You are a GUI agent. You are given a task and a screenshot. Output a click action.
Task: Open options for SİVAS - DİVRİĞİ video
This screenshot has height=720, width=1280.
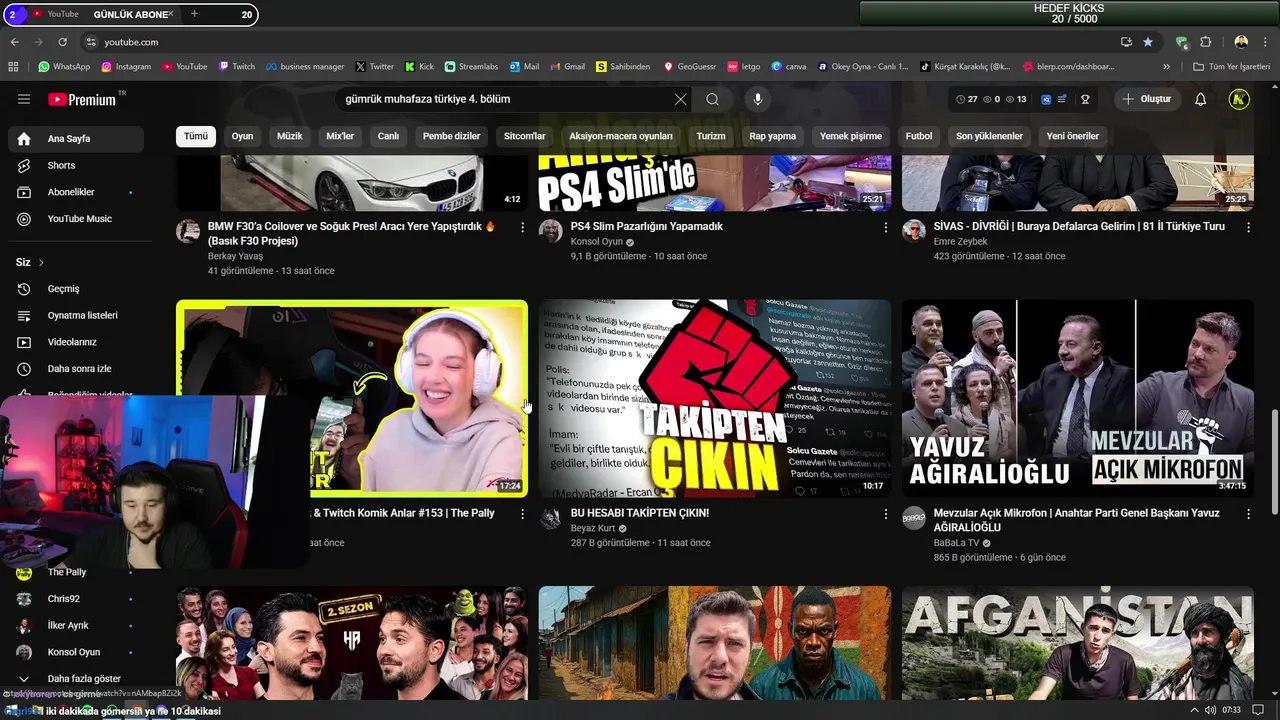click(1248, 227)
